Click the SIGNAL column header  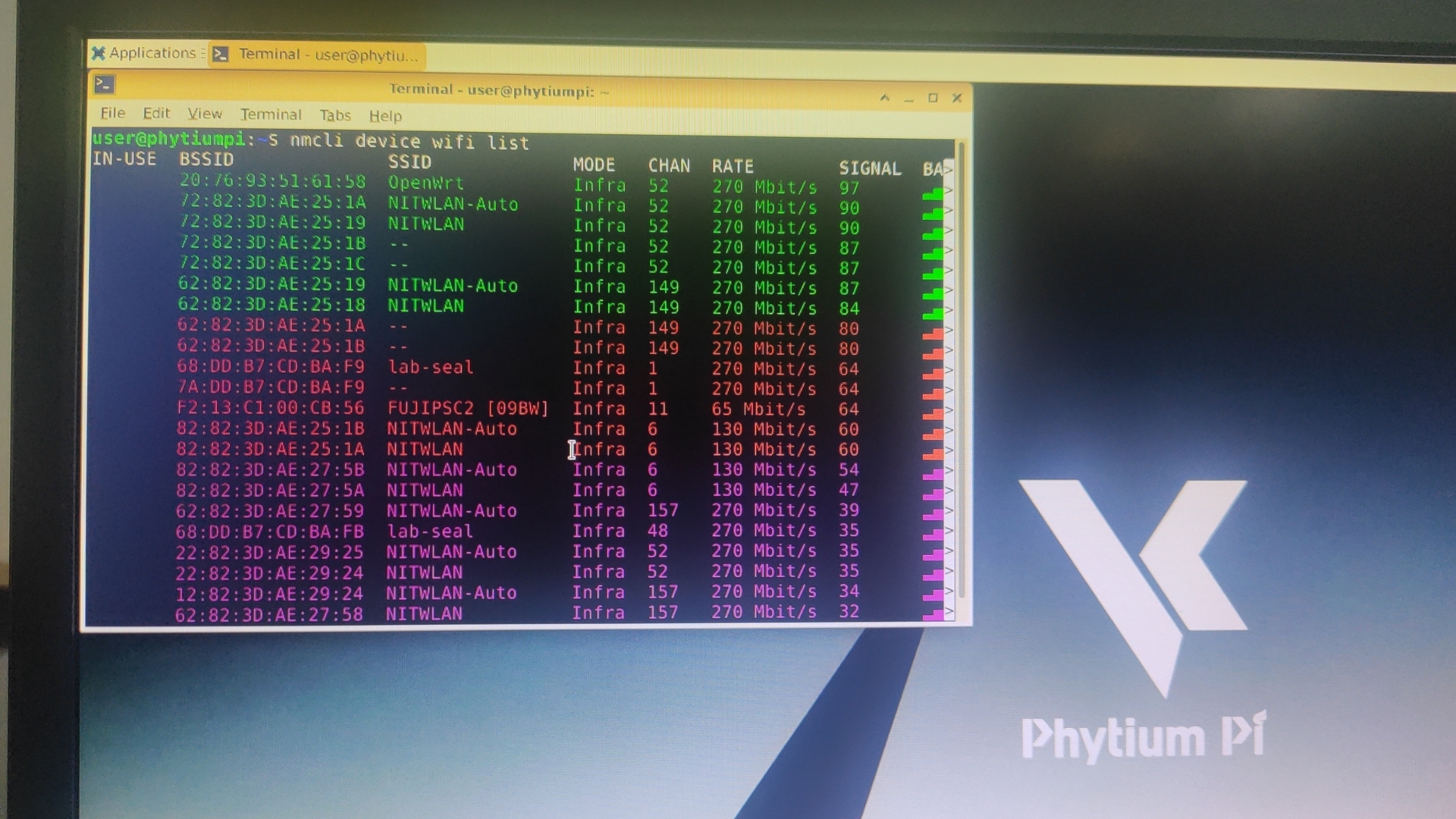click(870, 168)
